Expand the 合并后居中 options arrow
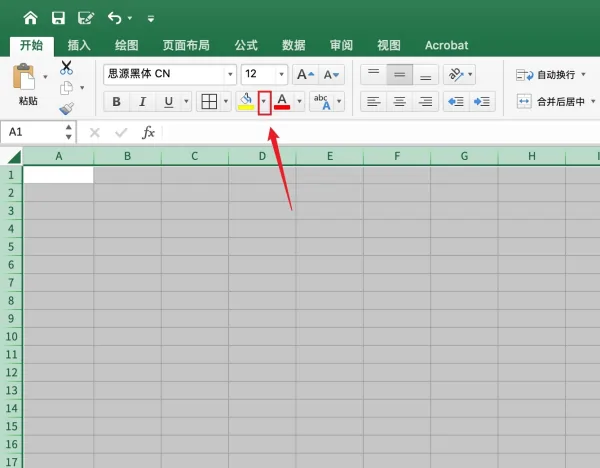This screenshot has height=468, width=600. pos(593,101)
